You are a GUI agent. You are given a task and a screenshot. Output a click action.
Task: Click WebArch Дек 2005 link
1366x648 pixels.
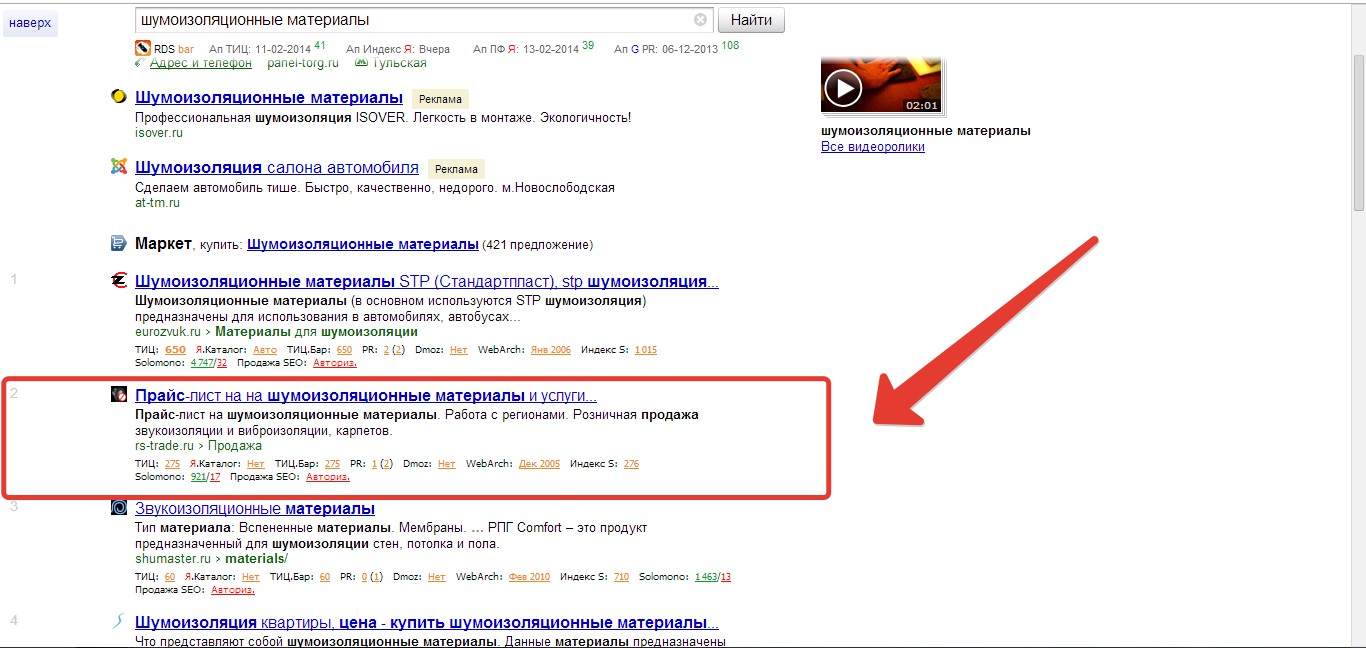[540, 464]
